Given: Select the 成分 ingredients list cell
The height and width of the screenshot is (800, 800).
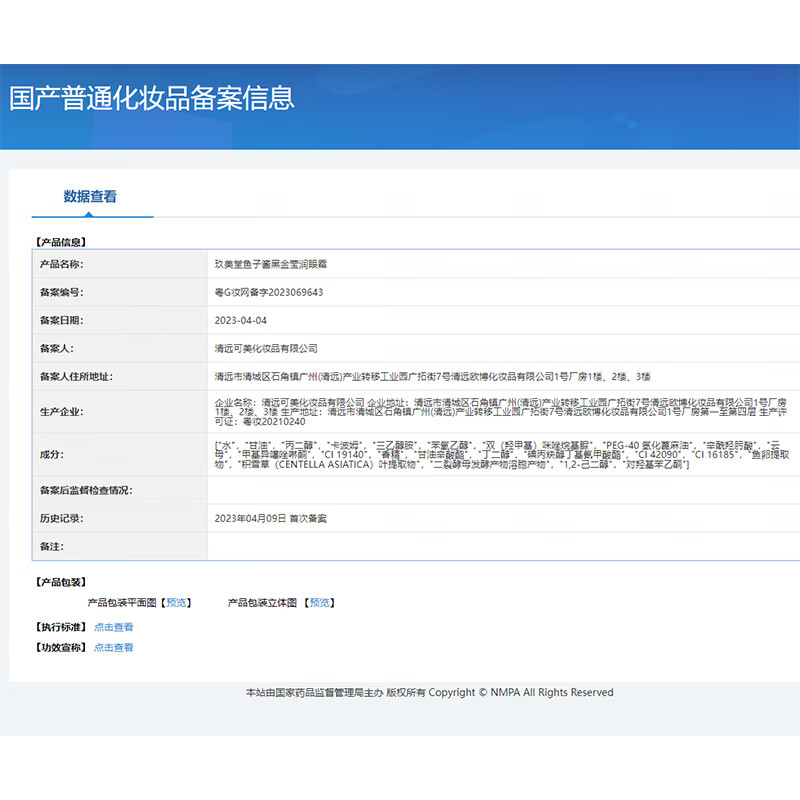Looking at the screenshot, I should 450,457.
